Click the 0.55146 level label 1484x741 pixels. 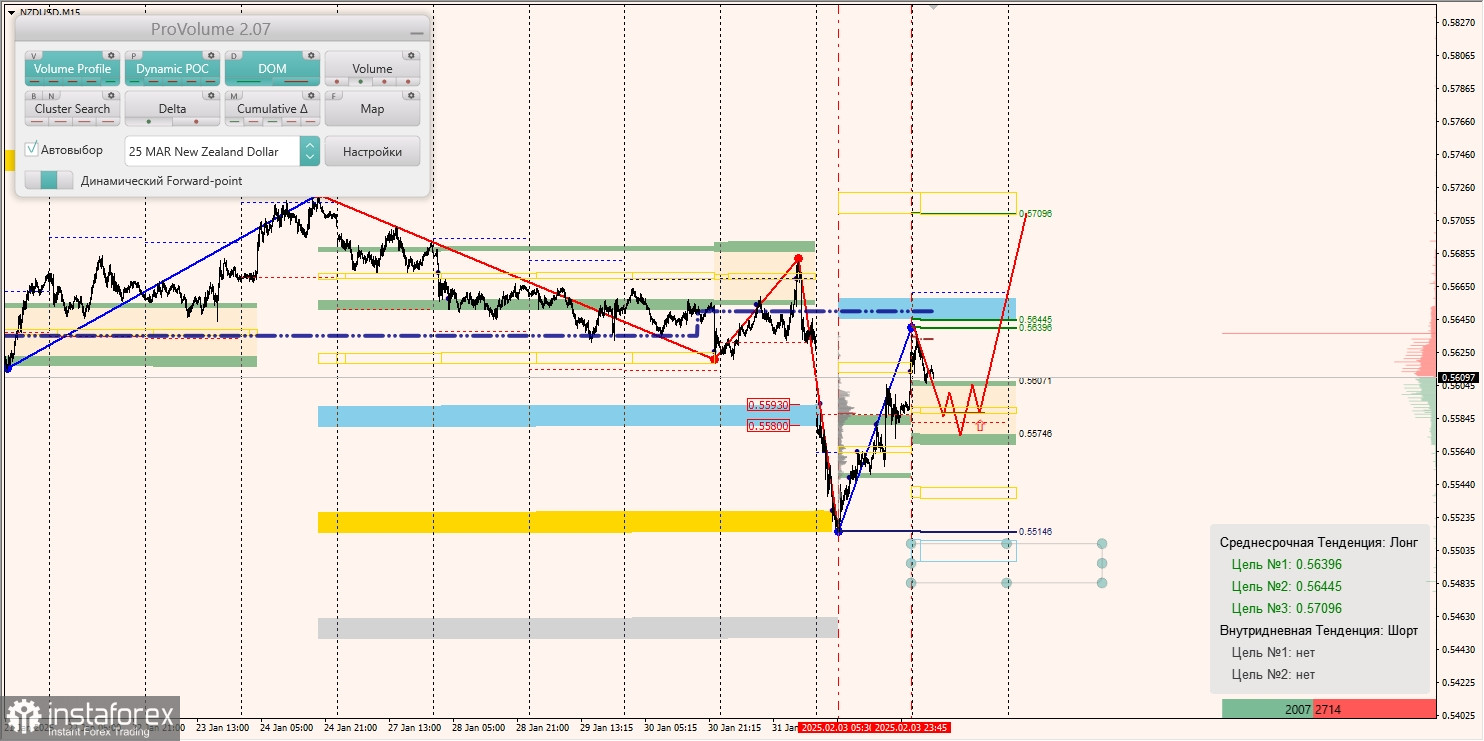pos(1036,532)
